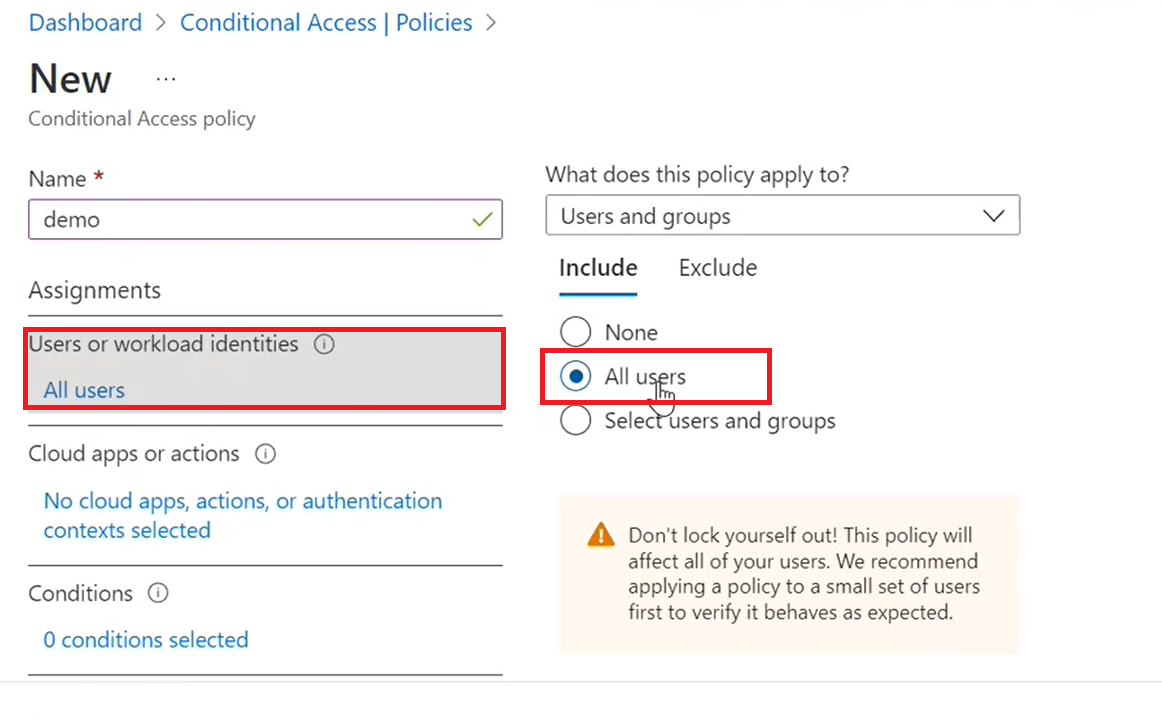Click the warning triangle in the lockout notice

(600, 534)
